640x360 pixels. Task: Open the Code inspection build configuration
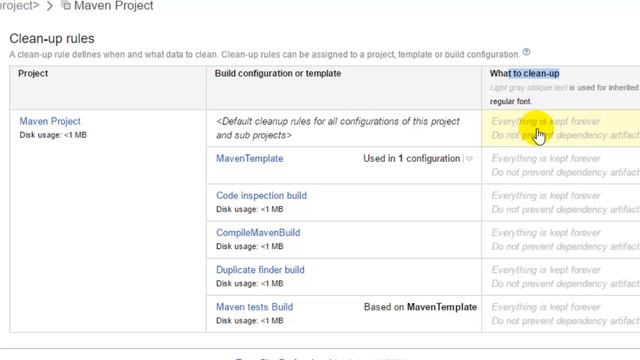[261, 196]
